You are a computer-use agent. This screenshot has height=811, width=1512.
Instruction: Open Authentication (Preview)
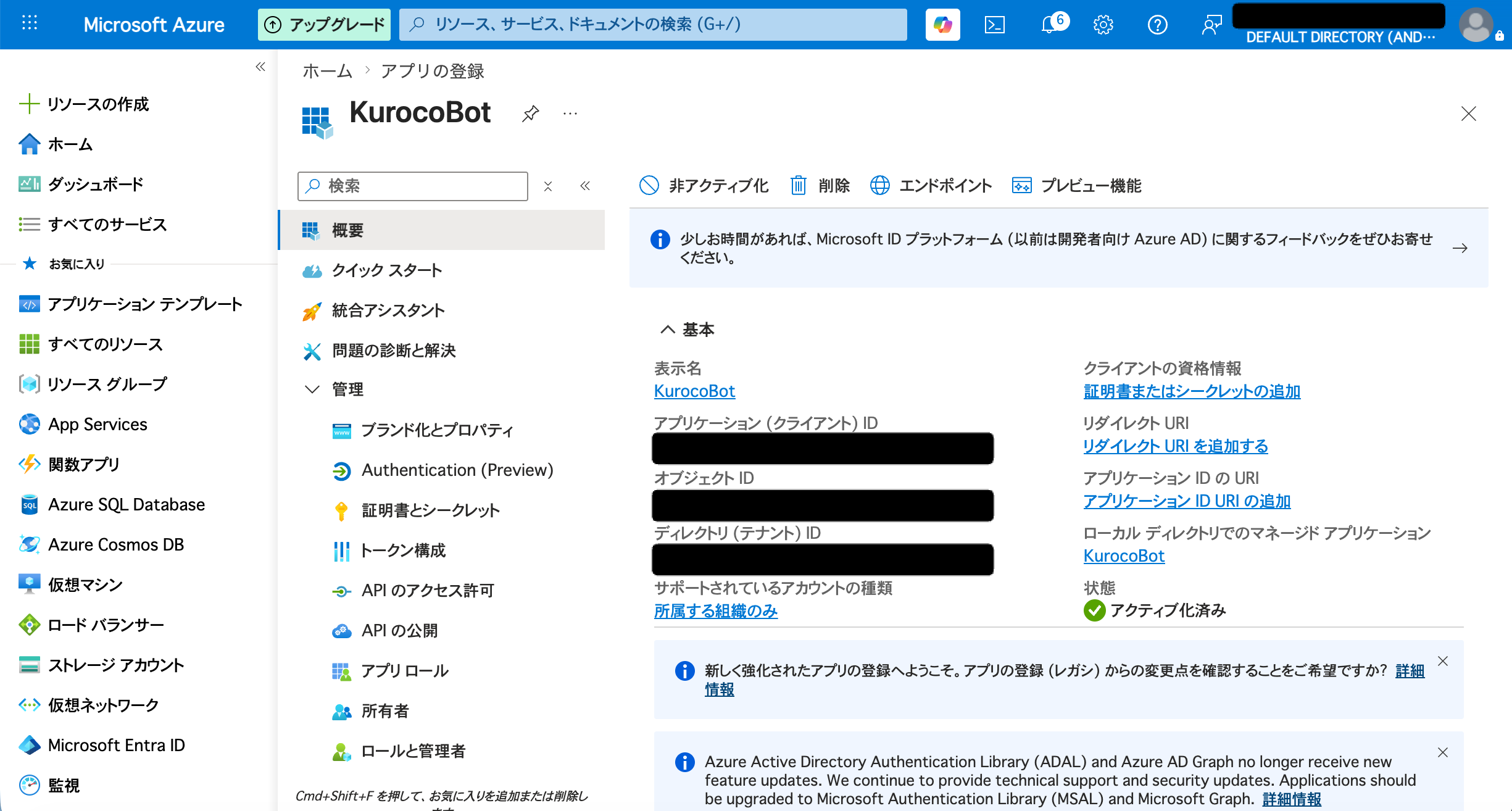tap(442, 470)
